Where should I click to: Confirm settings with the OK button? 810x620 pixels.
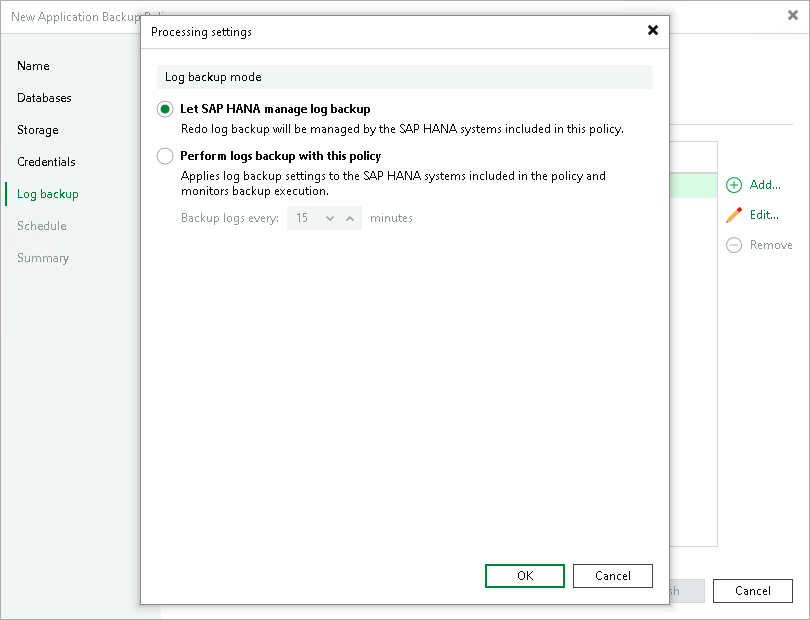[524, 576]
